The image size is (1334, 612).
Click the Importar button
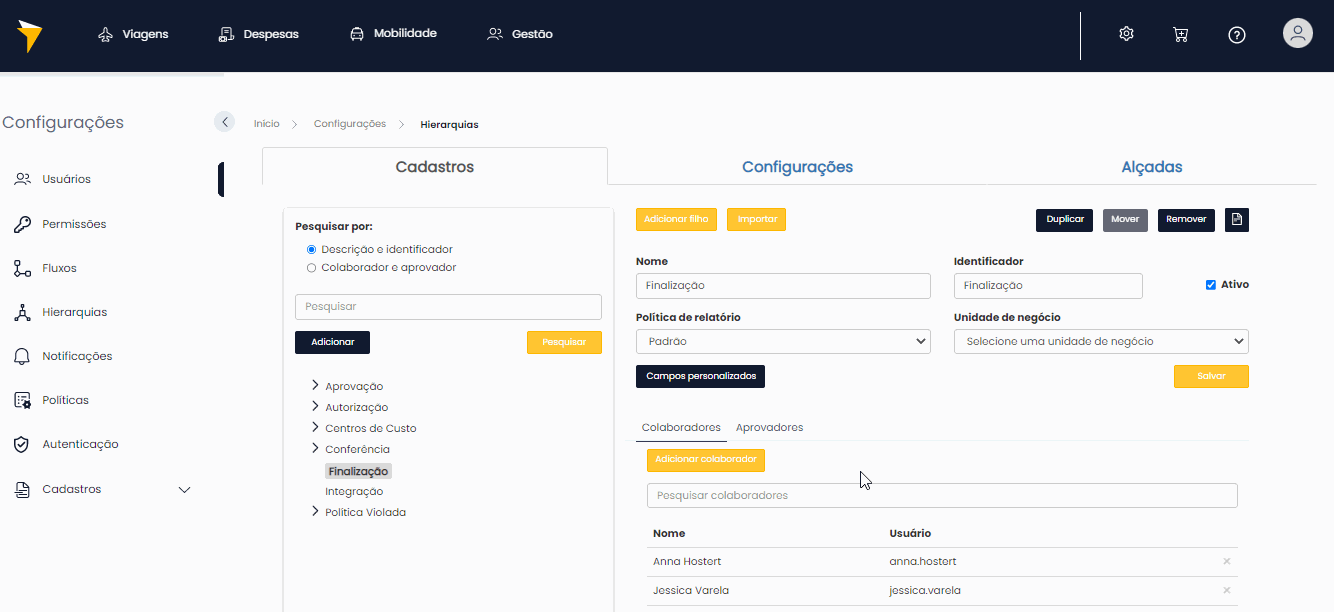[756, 219]
